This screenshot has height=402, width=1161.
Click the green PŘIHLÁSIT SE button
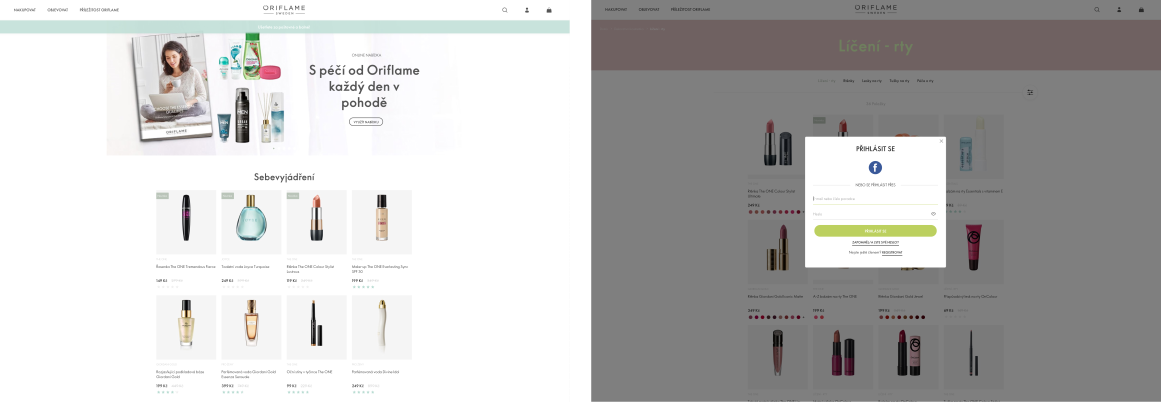[x=875, y=231]
